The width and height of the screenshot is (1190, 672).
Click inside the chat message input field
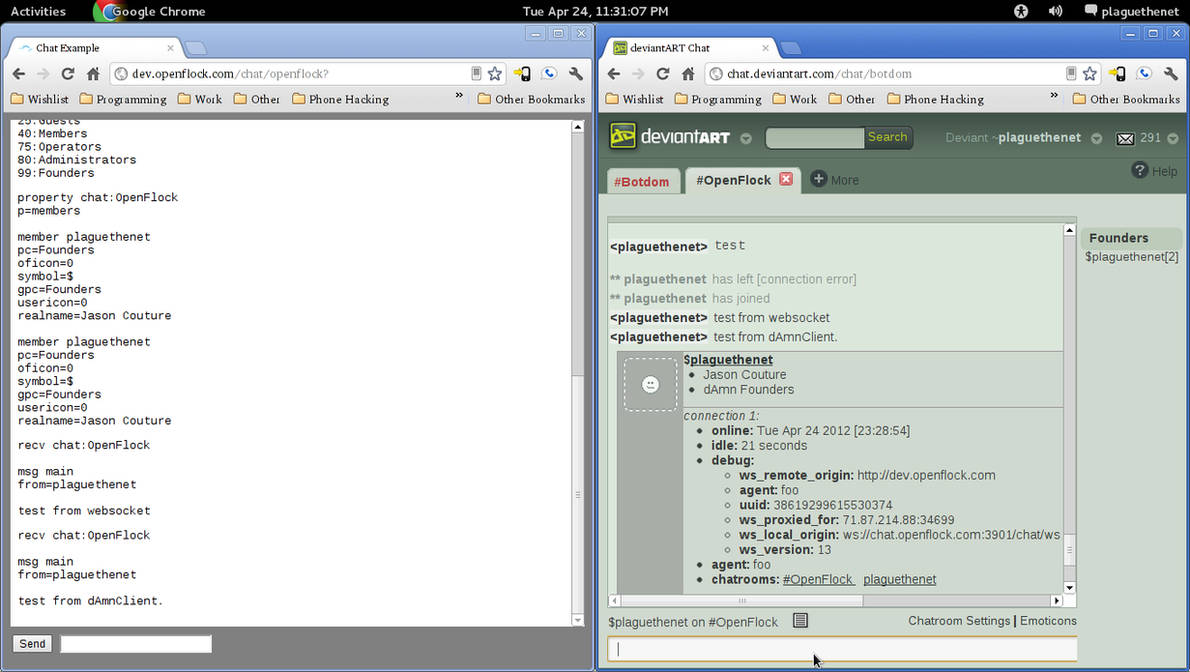coord(840,649)
